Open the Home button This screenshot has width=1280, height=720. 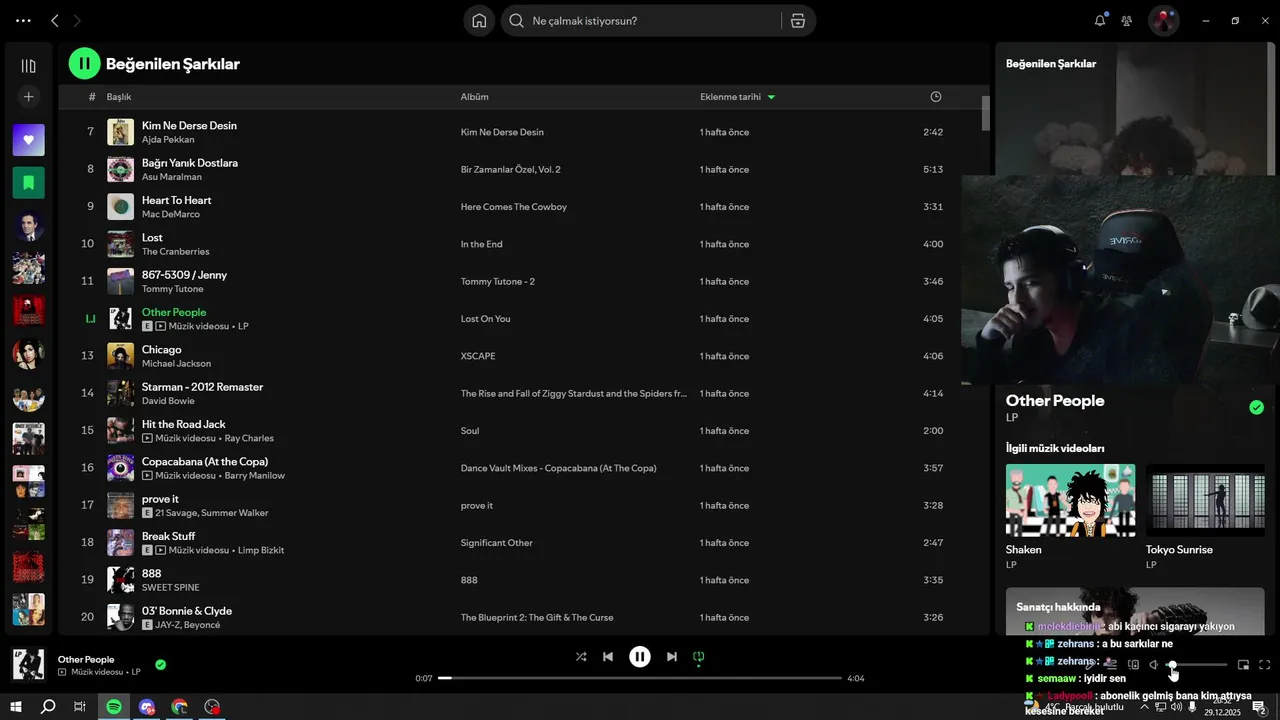click(479, 20)
